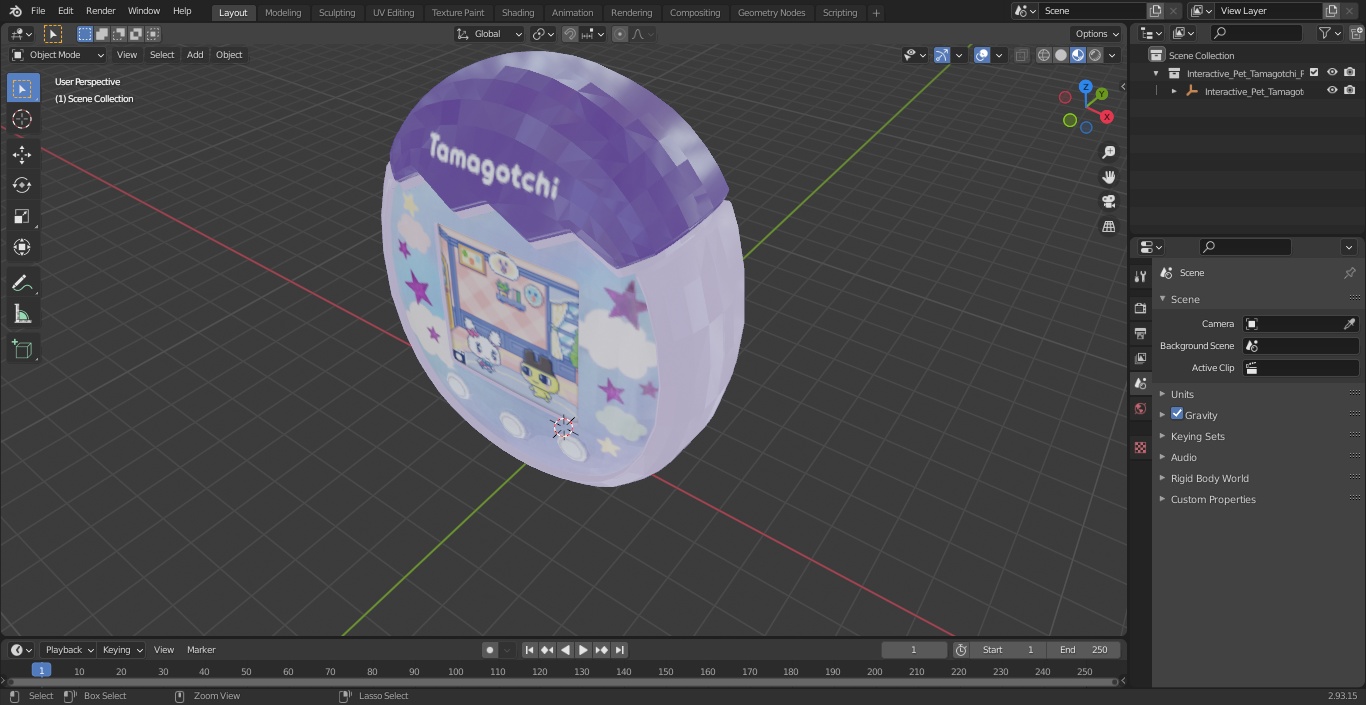Pick the Measure tool
1366x705 pixels.
22,315
